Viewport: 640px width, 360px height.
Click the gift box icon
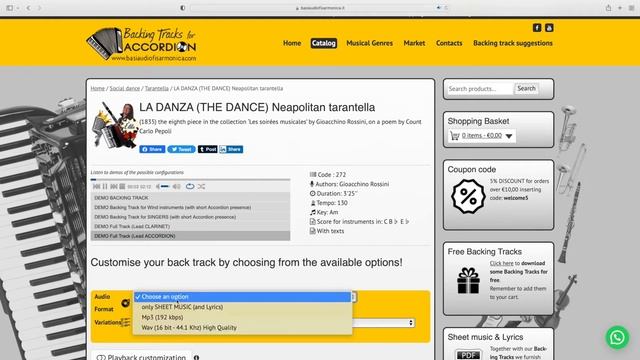pyautogui.click(x=468, y=280)
